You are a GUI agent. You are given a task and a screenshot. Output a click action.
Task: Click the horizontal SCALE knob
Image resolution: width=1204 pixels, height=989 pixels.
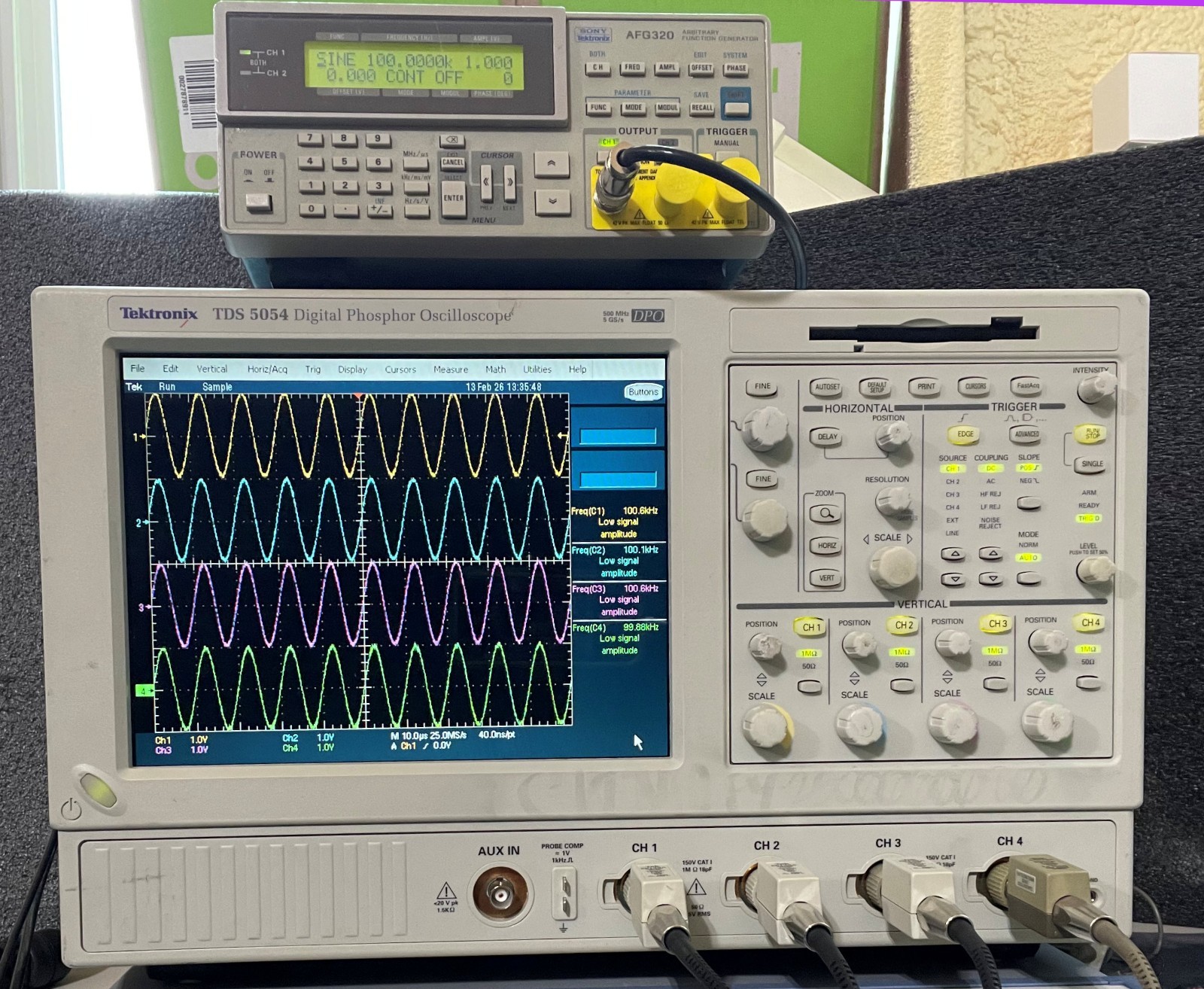click(893, 566)
